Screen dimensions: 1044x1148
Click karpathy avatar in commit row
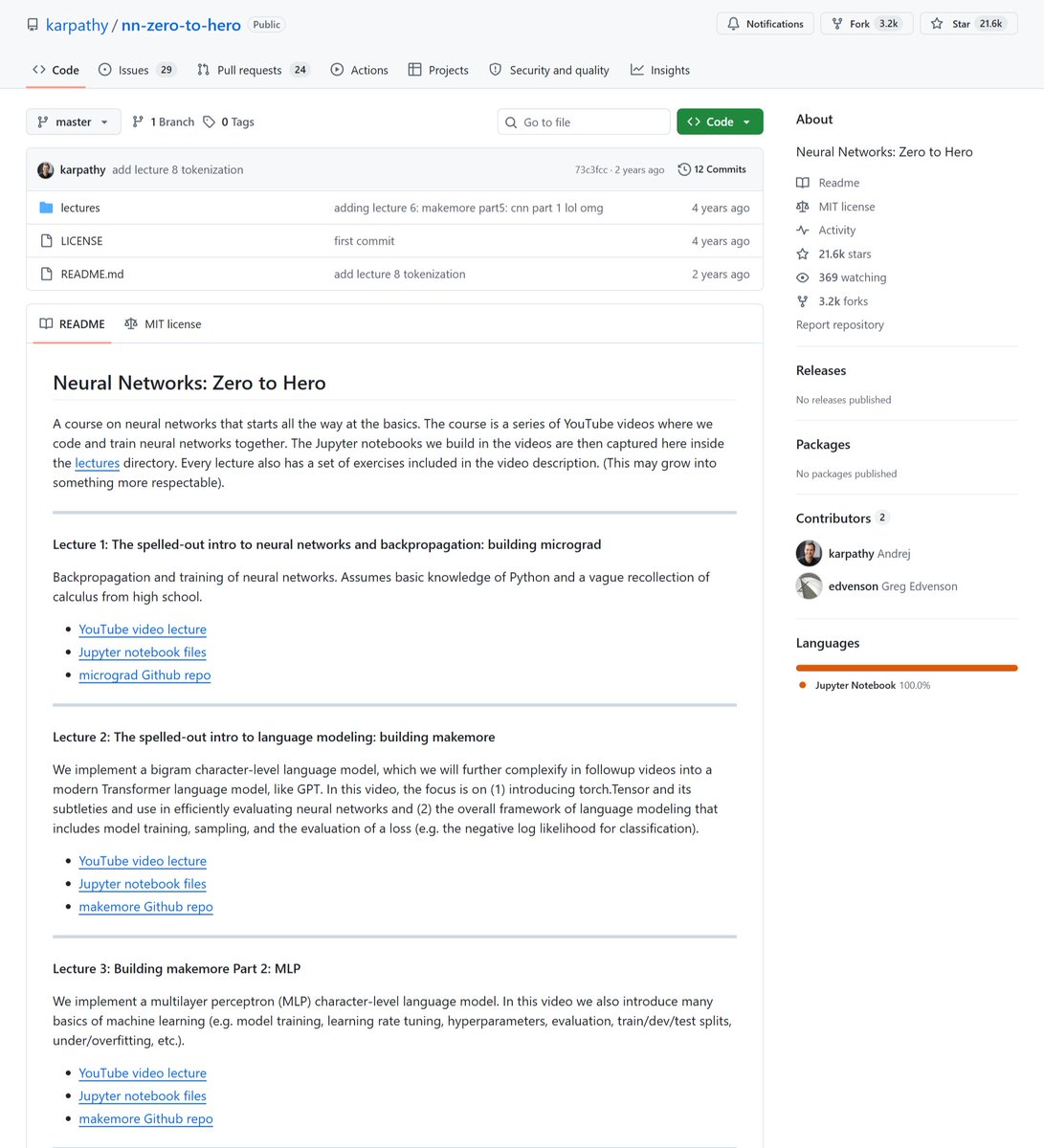[x=45, y=170]
